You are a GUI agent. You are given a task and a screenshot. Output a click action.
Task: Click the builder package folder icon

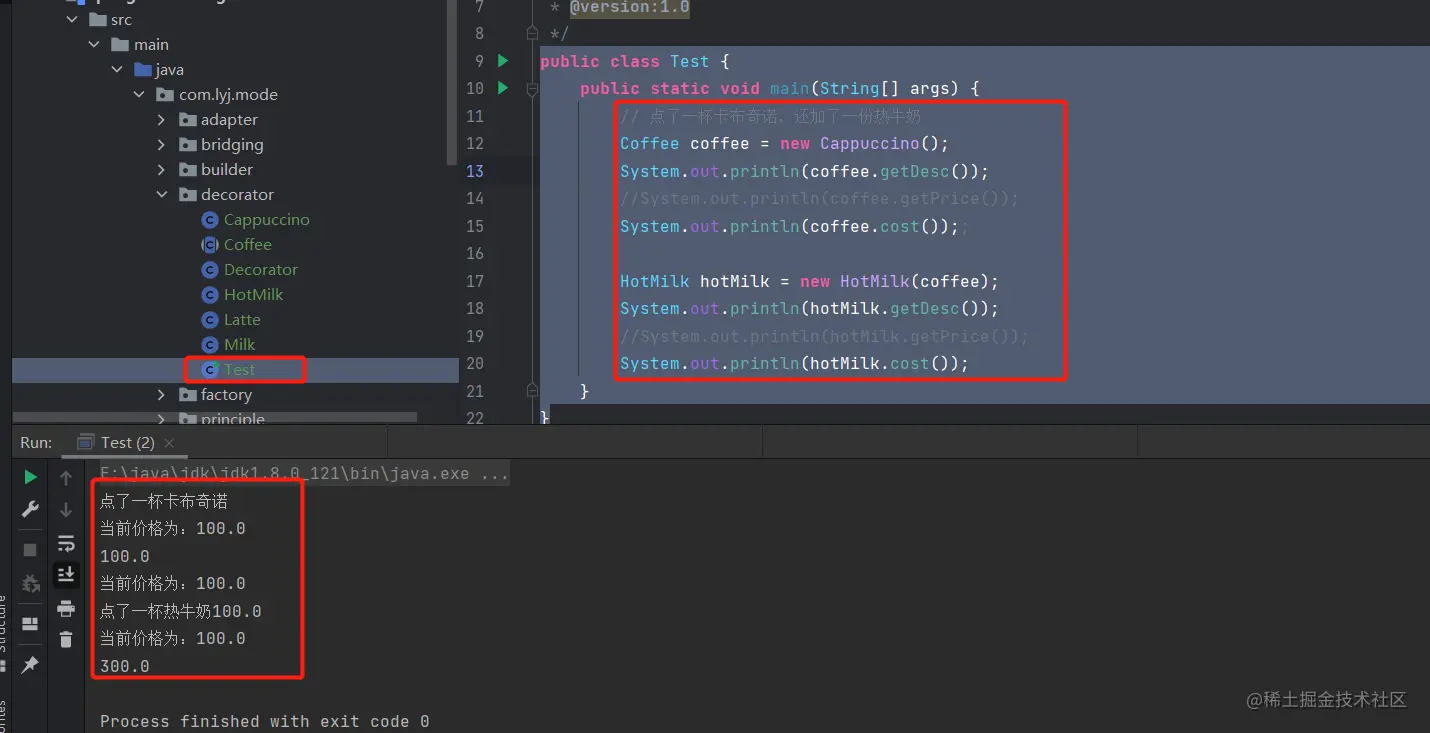click(187, 170)
